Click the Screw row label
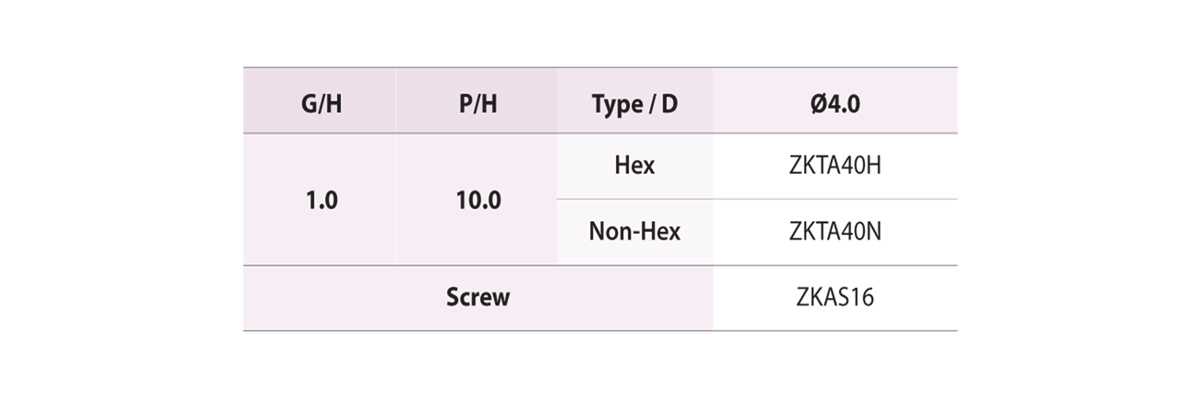The image size is (1200, 400). (478, 298)
